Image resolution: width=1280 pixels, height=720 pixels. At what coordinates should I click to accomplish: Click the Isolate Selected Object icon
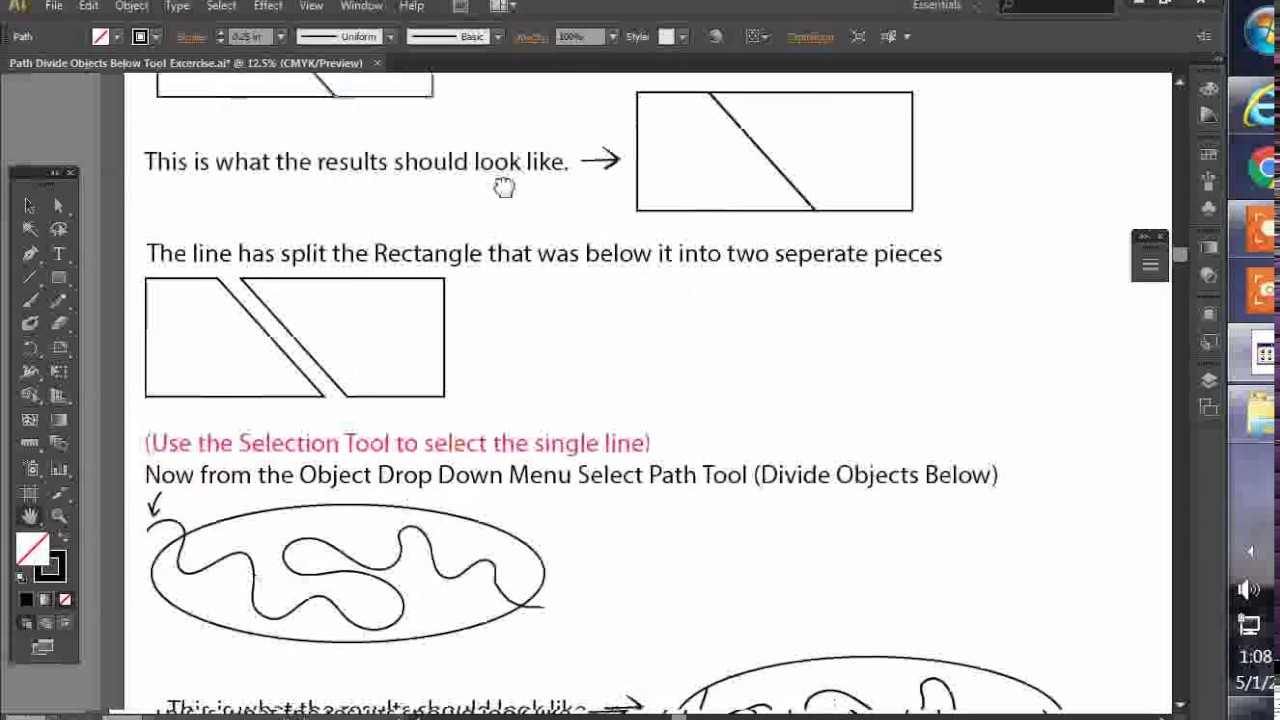(x=858, y=37)
